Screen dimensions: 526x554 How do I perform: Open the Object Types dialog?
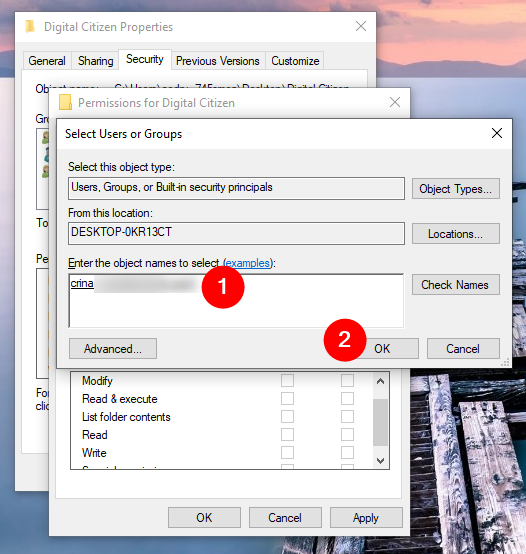click(x=456, y=189)
